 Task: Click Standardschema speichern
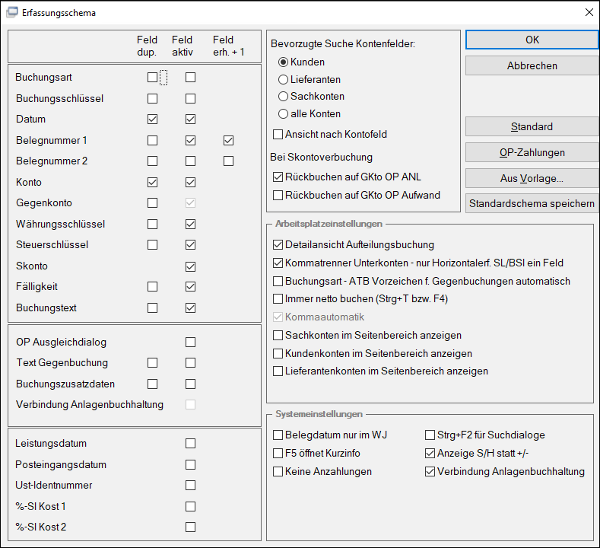532,203
